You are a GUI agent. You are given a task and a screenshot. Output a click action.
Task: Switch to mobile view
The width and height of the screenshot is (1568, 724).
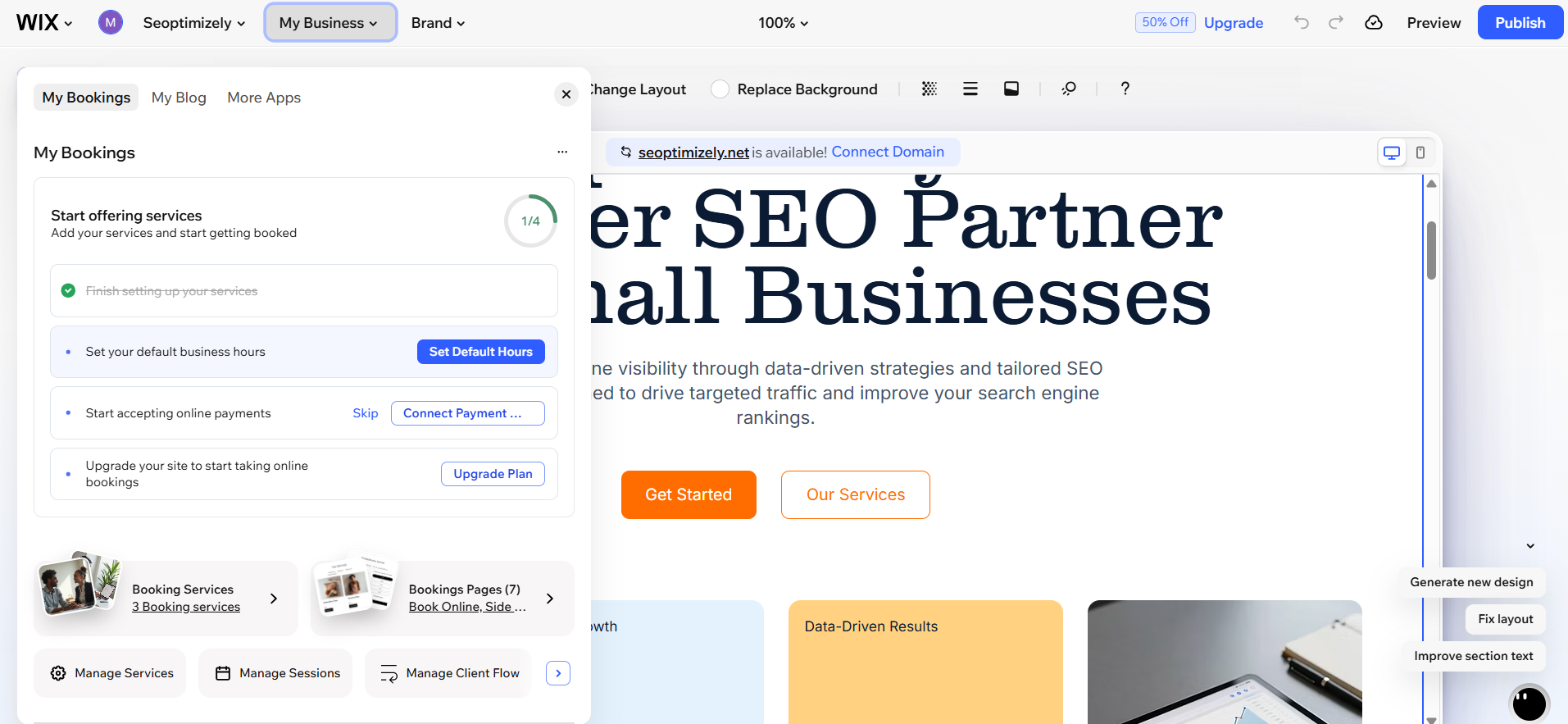1420,153
